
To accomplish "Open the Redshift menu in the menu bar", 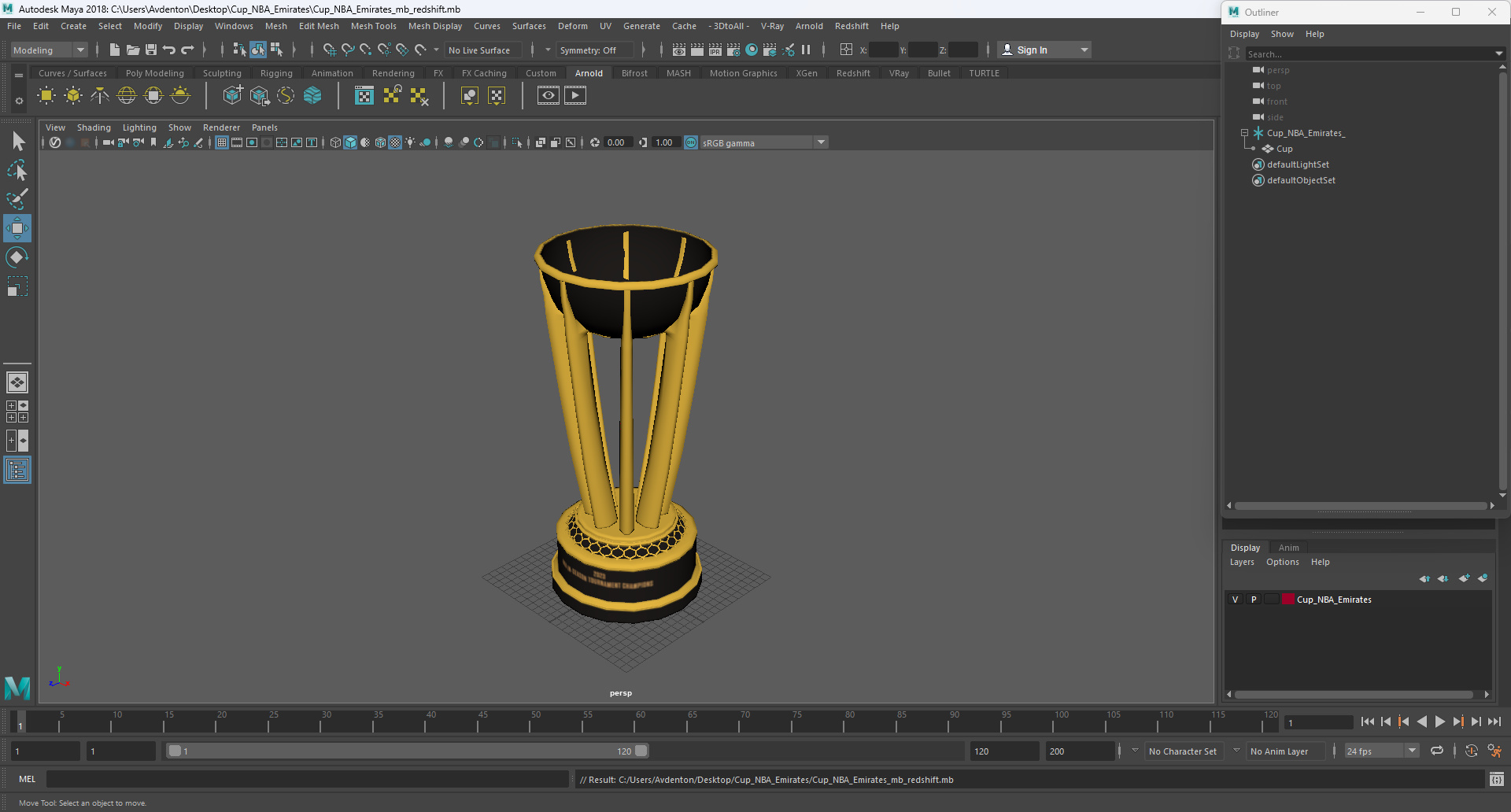I will (852, 26).
